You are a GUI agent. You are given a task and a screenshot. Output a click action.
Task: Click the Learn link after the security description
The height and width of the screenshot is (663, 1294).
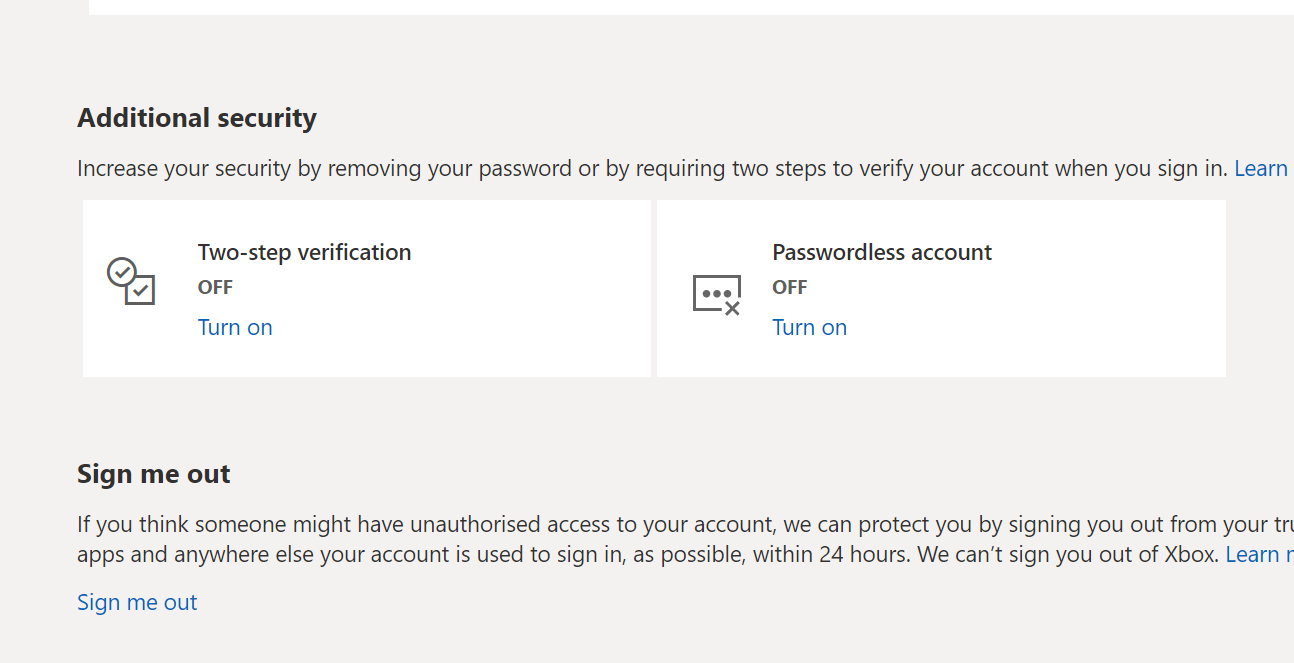1260,167
